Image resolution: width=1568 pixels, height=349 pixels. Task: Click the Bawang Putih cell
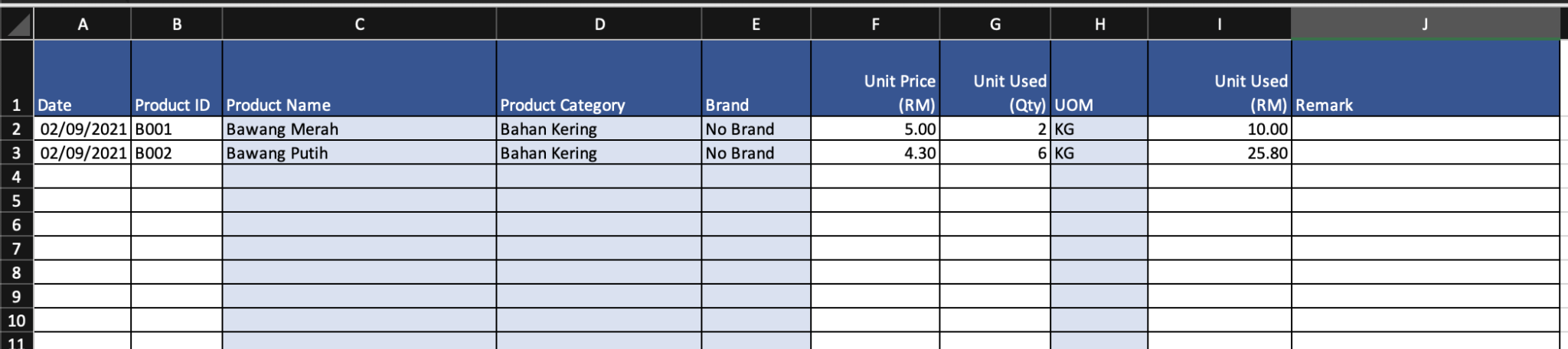(359, 153)
